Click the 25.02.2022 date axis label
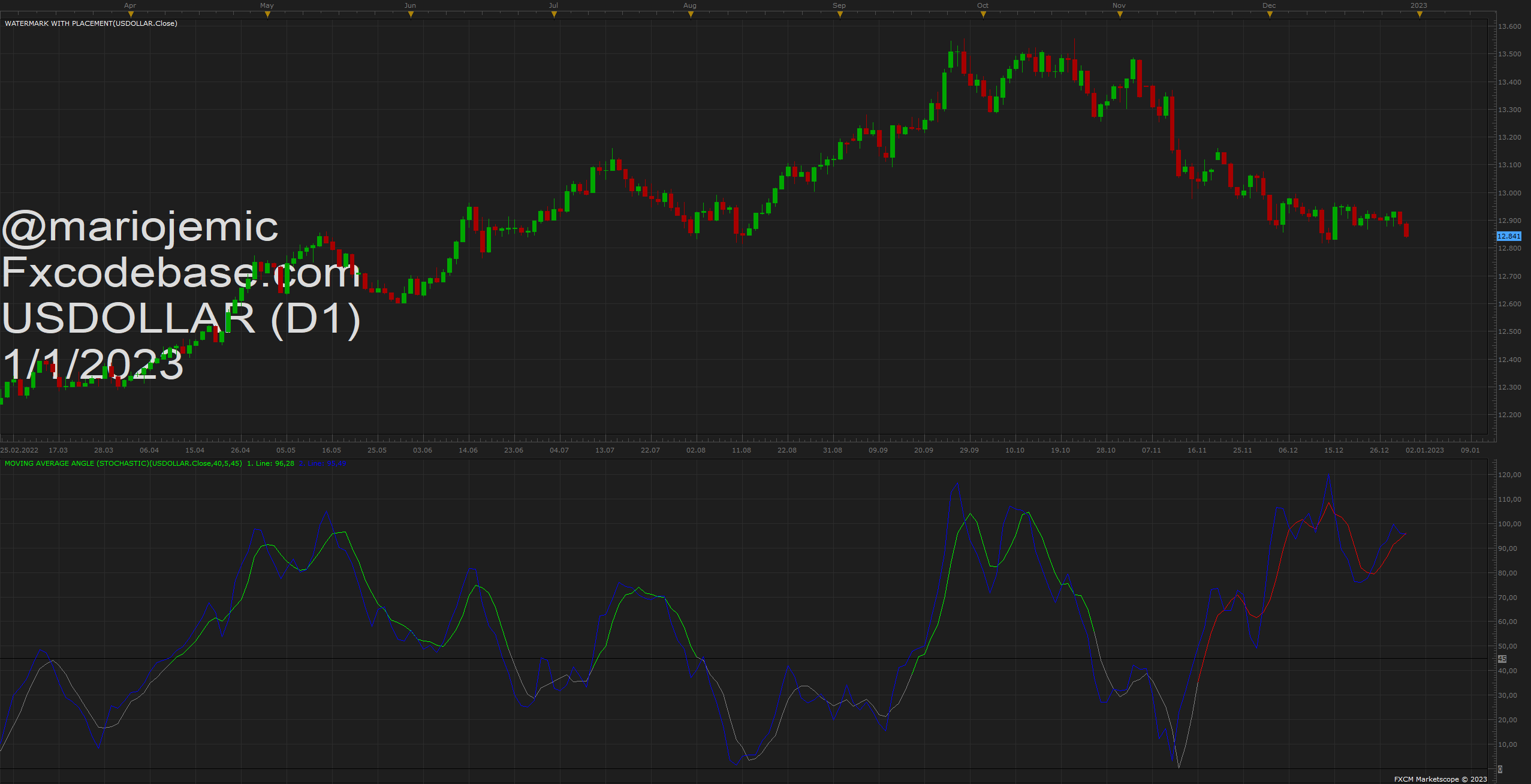Image resolution: width=1531 pixels, height=784 pixels. coord(19,450)
